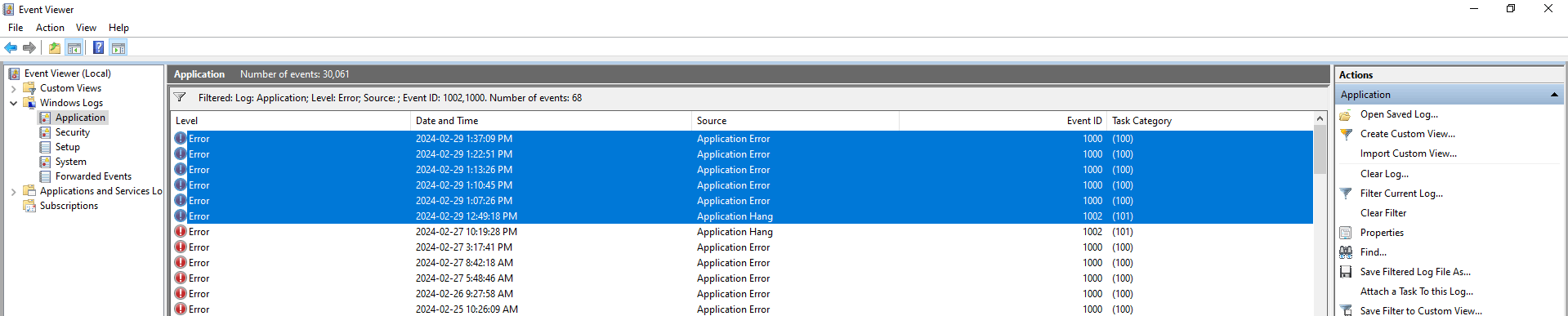The height and width of the screenshot is (316, 1568).
Task: Click the Help question-mark toolbar icon
Action: pos(98,48)
